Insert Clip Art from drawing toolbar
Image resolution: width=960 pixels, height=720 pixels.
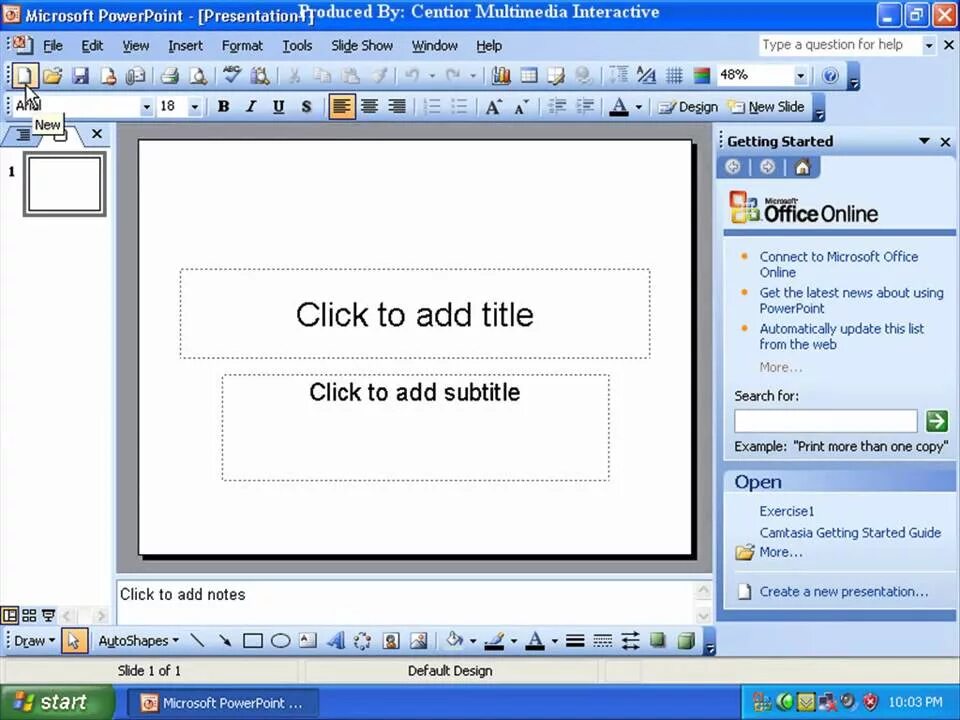[x=391, y=641]
